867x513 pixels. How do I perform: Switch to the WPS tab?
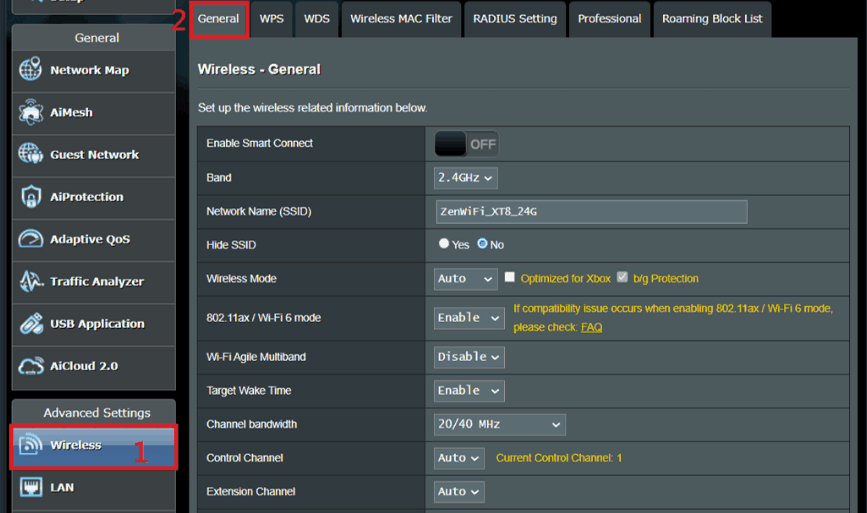[271, 19]
